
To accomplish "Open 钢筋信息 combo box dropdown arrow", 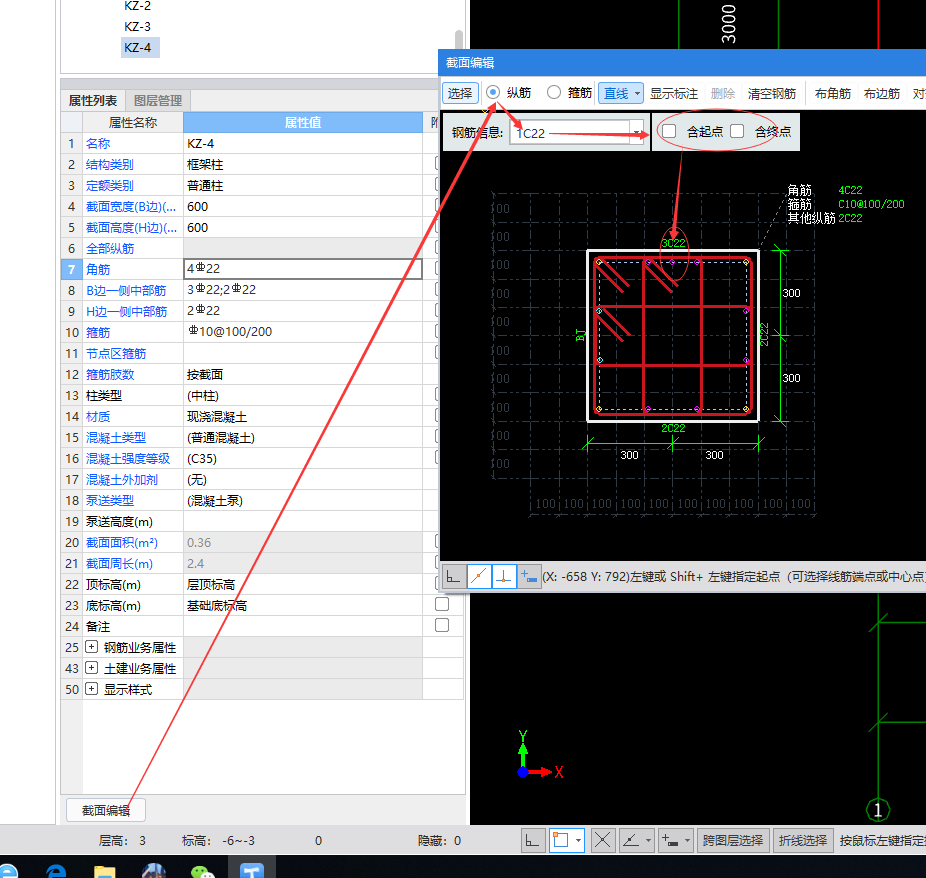I will (637, 132).
